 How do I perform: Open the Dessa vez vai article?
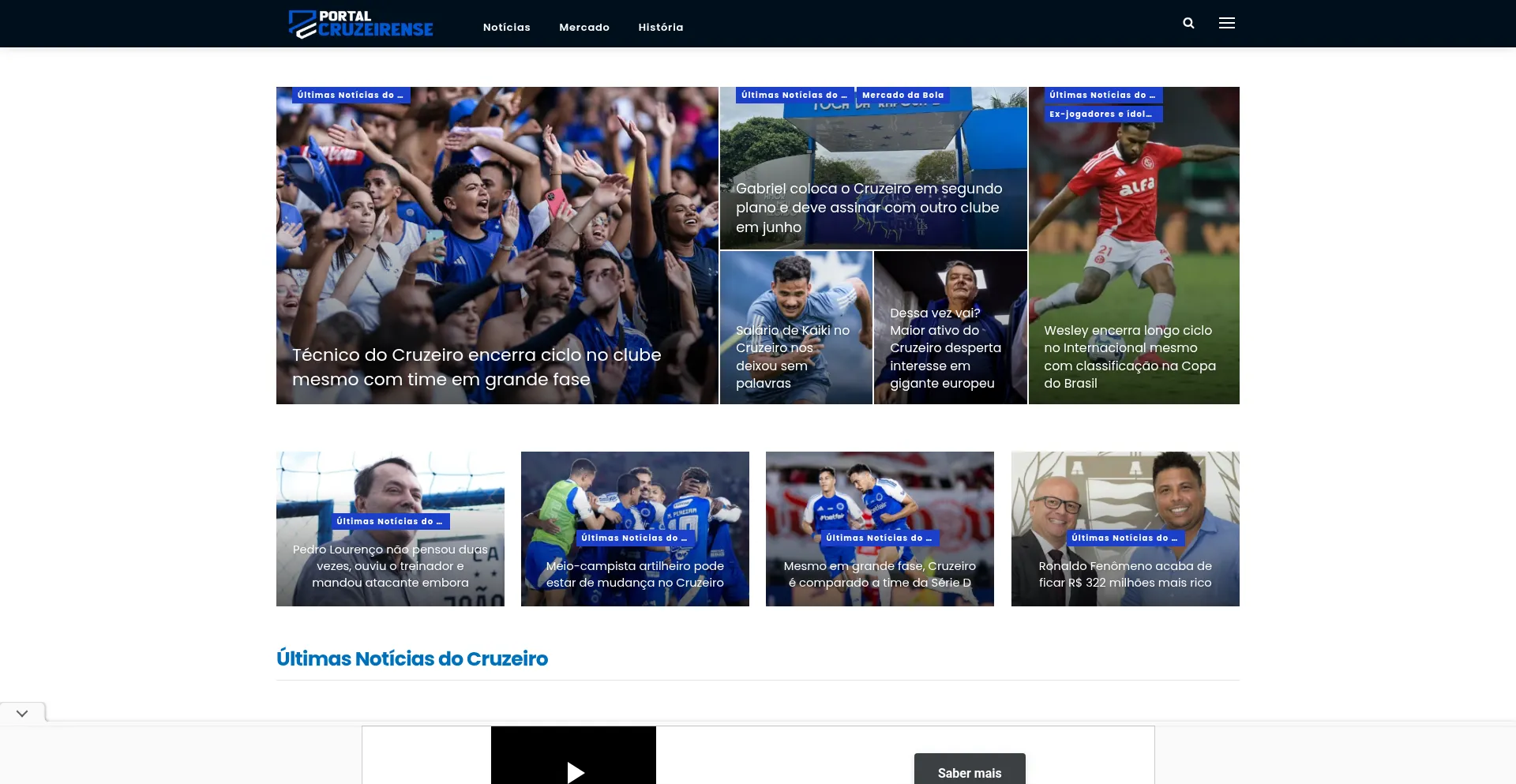pos(945,348)
